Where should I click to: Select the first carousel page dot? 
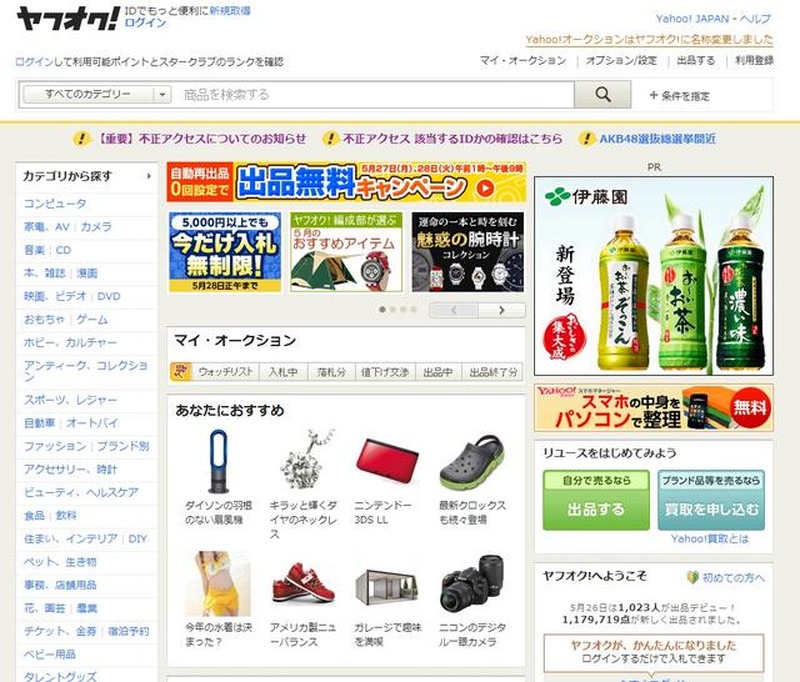pyautogui.click(x=382, y=310)
